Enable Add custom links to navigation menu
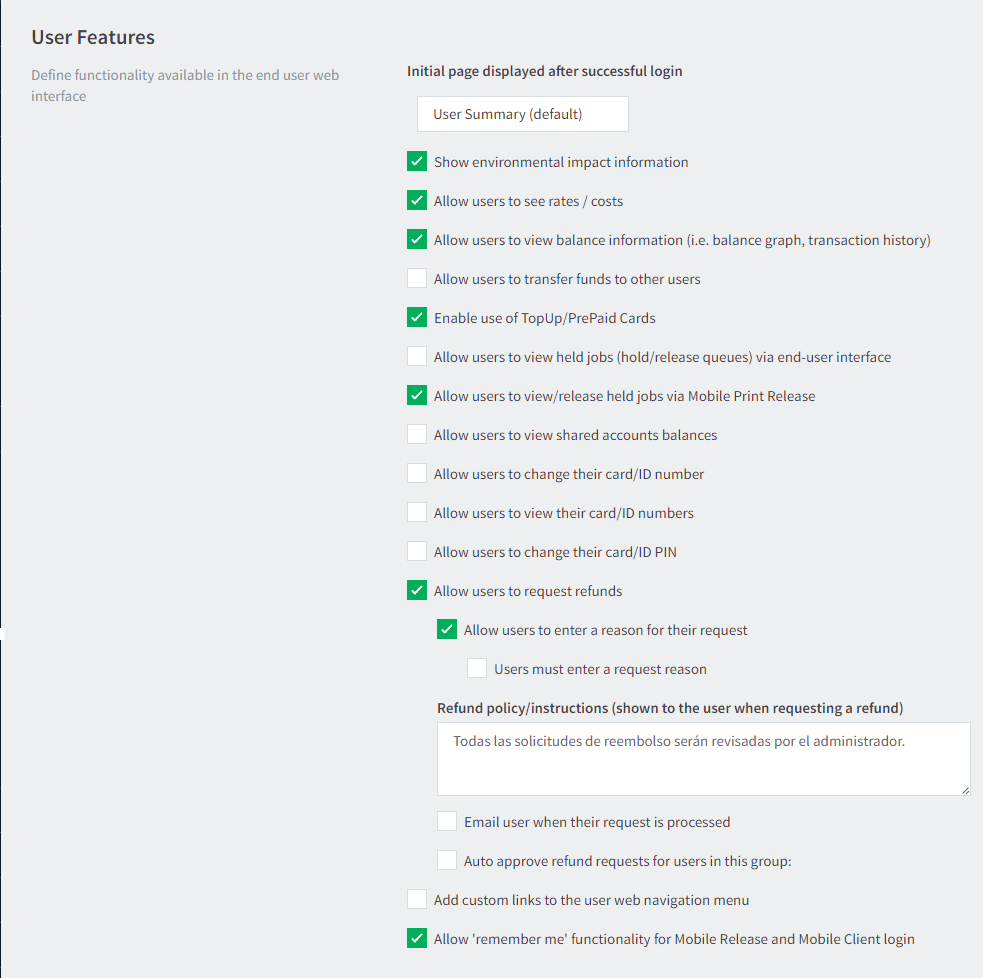983x978 pixels. tap(417, 899)
